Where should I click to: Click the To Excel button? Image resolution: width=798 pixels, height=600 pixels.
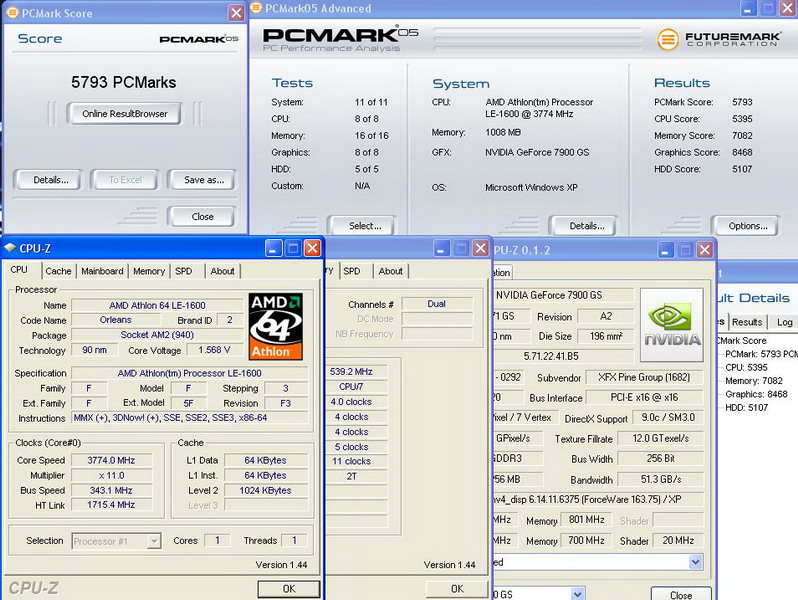click(x=125, y=180)
